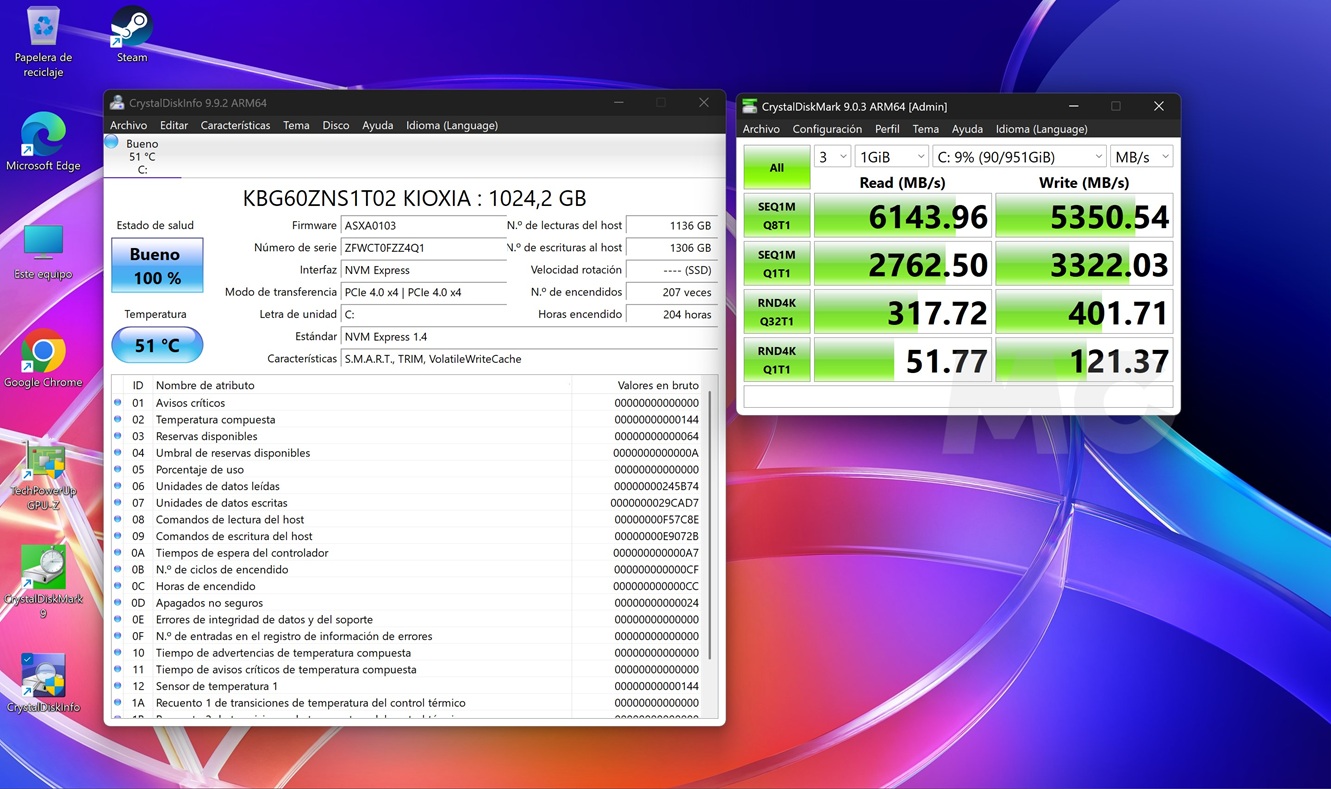Screen dimensions: 1331x789
Task: Select the Google Chrome desktop shortcut
Action: click(x=43, y=359)
